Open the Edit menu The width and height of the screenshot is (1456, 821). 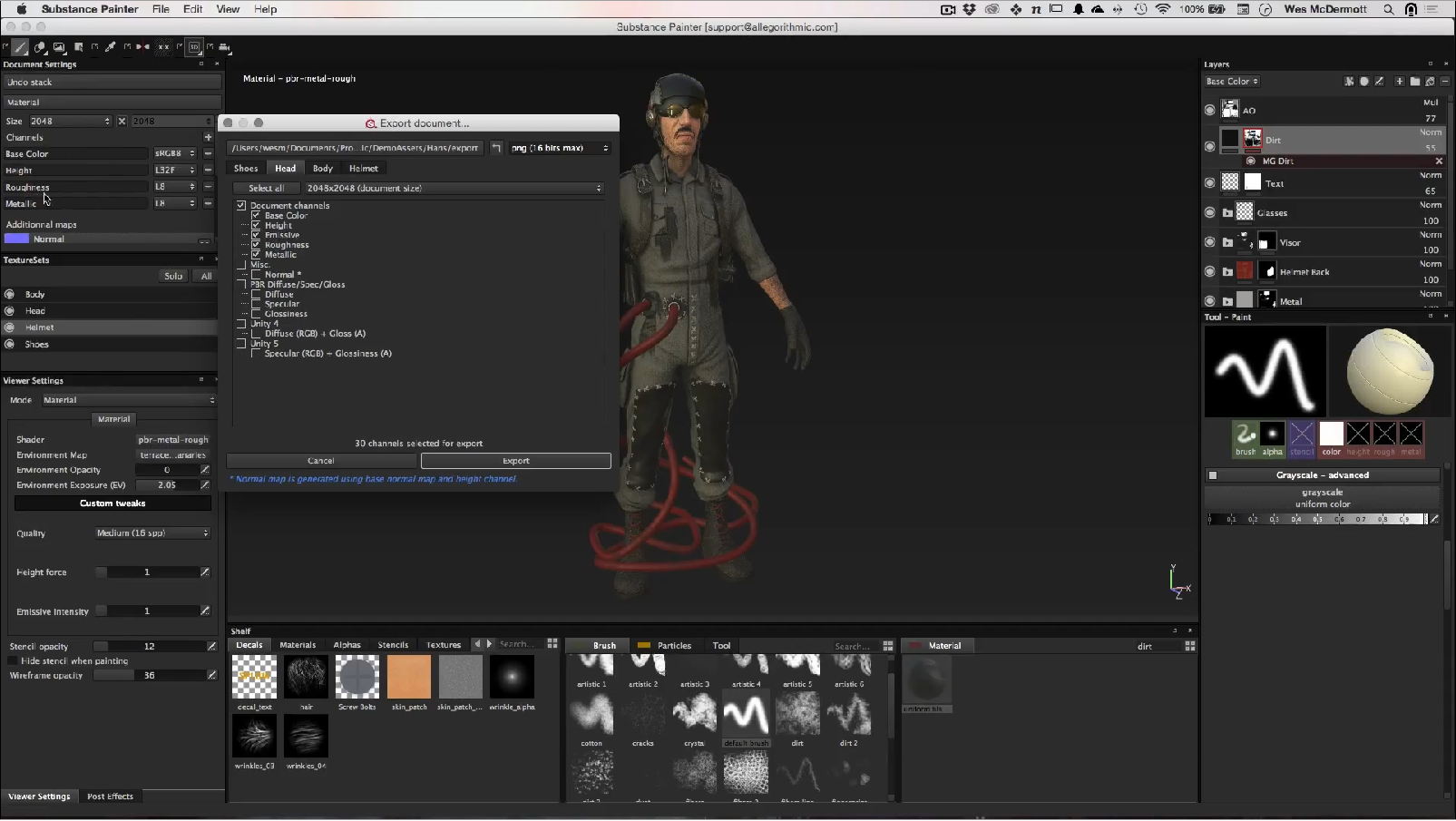pyautogui.click(x=192, y=9)
